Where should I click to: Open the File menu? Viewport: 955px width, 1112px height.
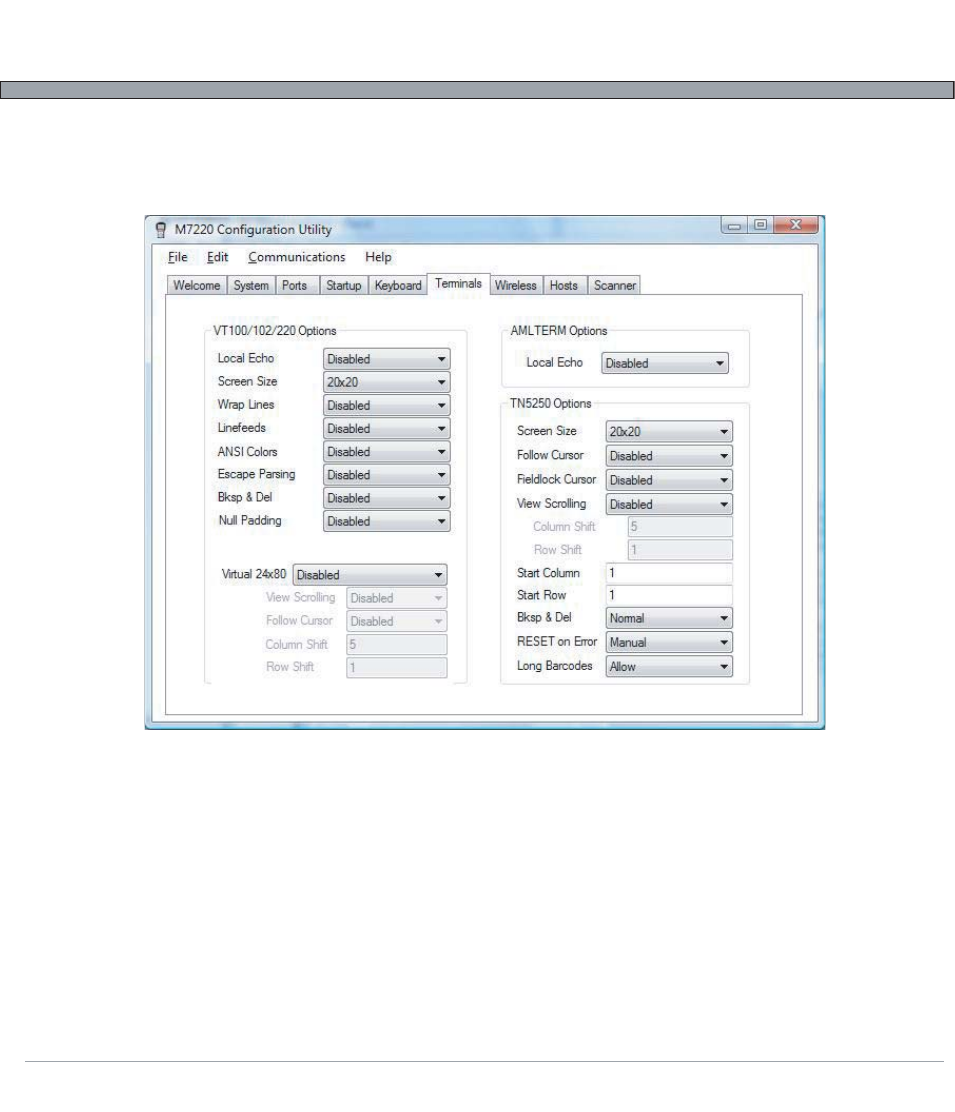click(x=176, y=257)
